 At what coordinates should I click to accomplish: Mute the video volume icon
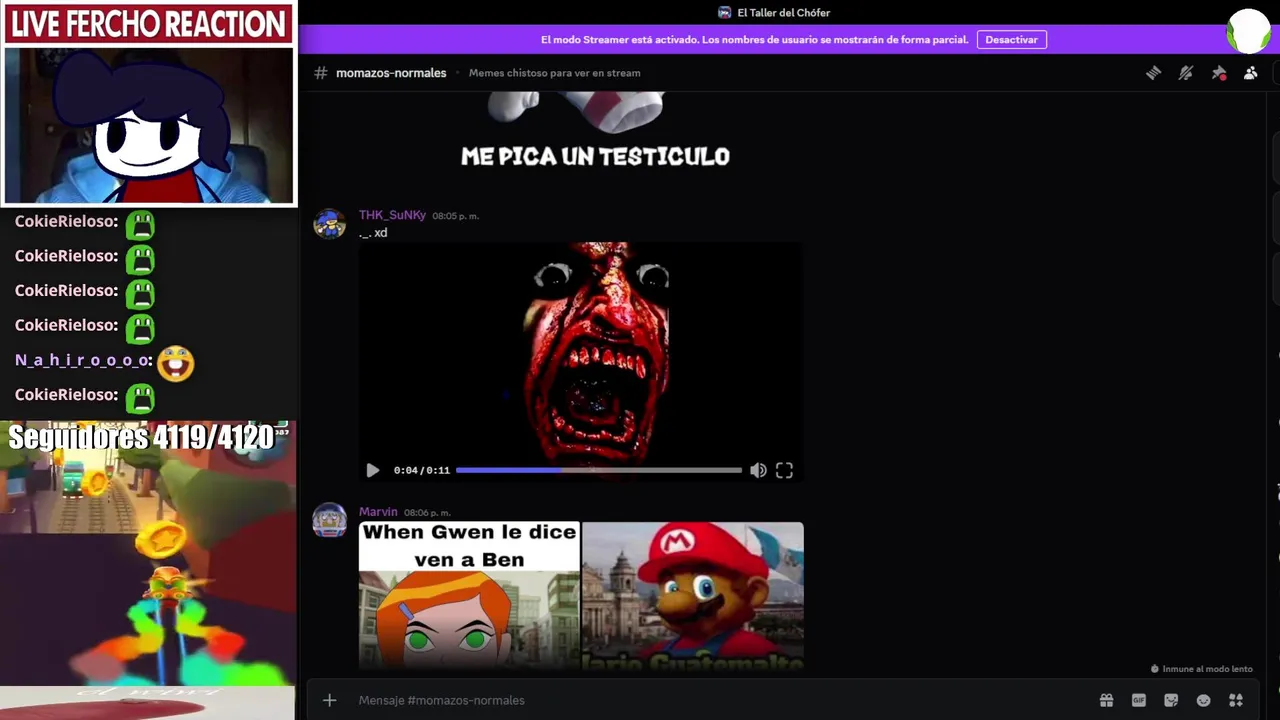tap(758, 470)
